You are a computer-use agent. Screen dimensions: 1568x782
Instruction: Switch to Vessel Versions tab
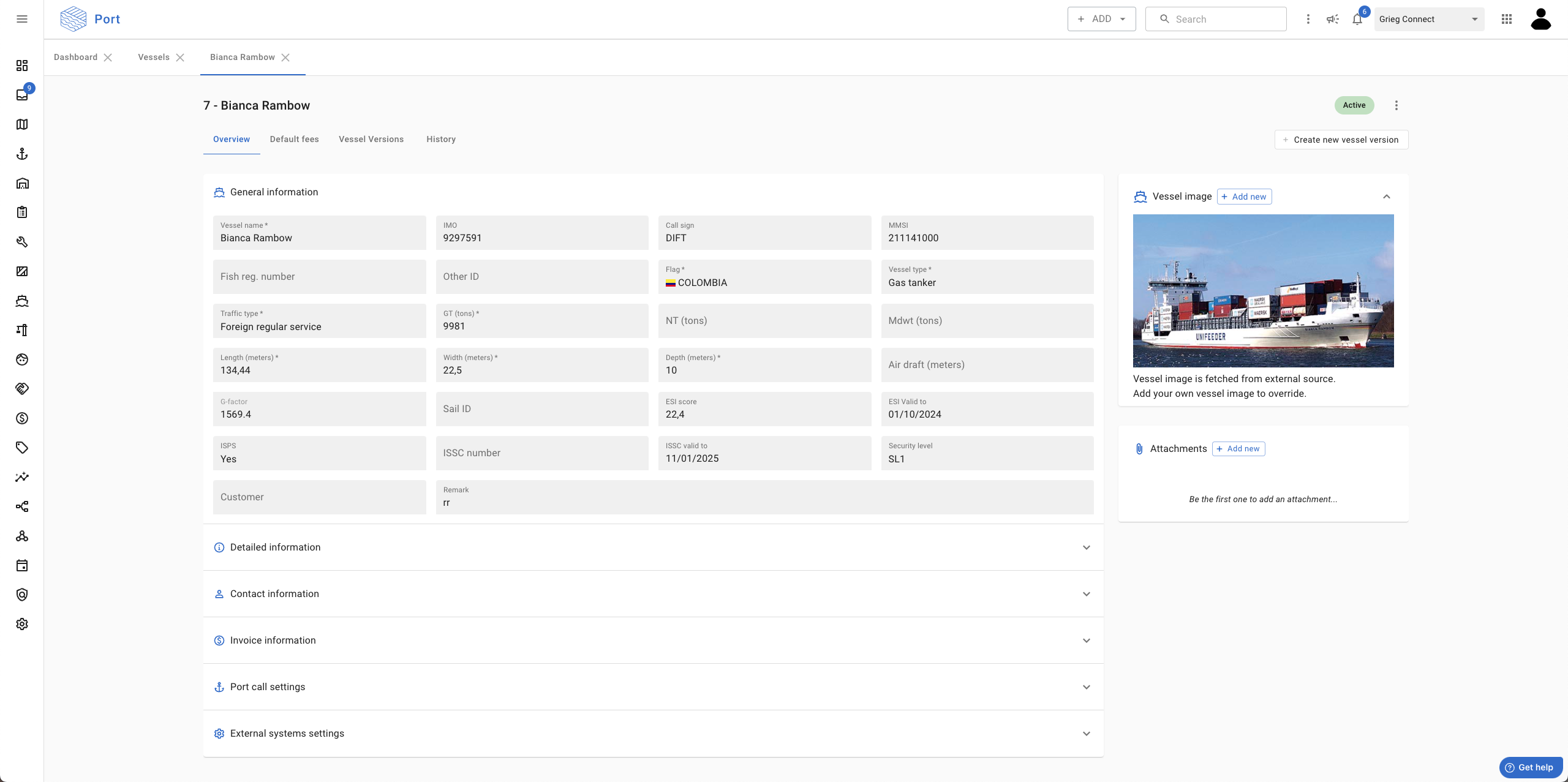pos(371,139)
